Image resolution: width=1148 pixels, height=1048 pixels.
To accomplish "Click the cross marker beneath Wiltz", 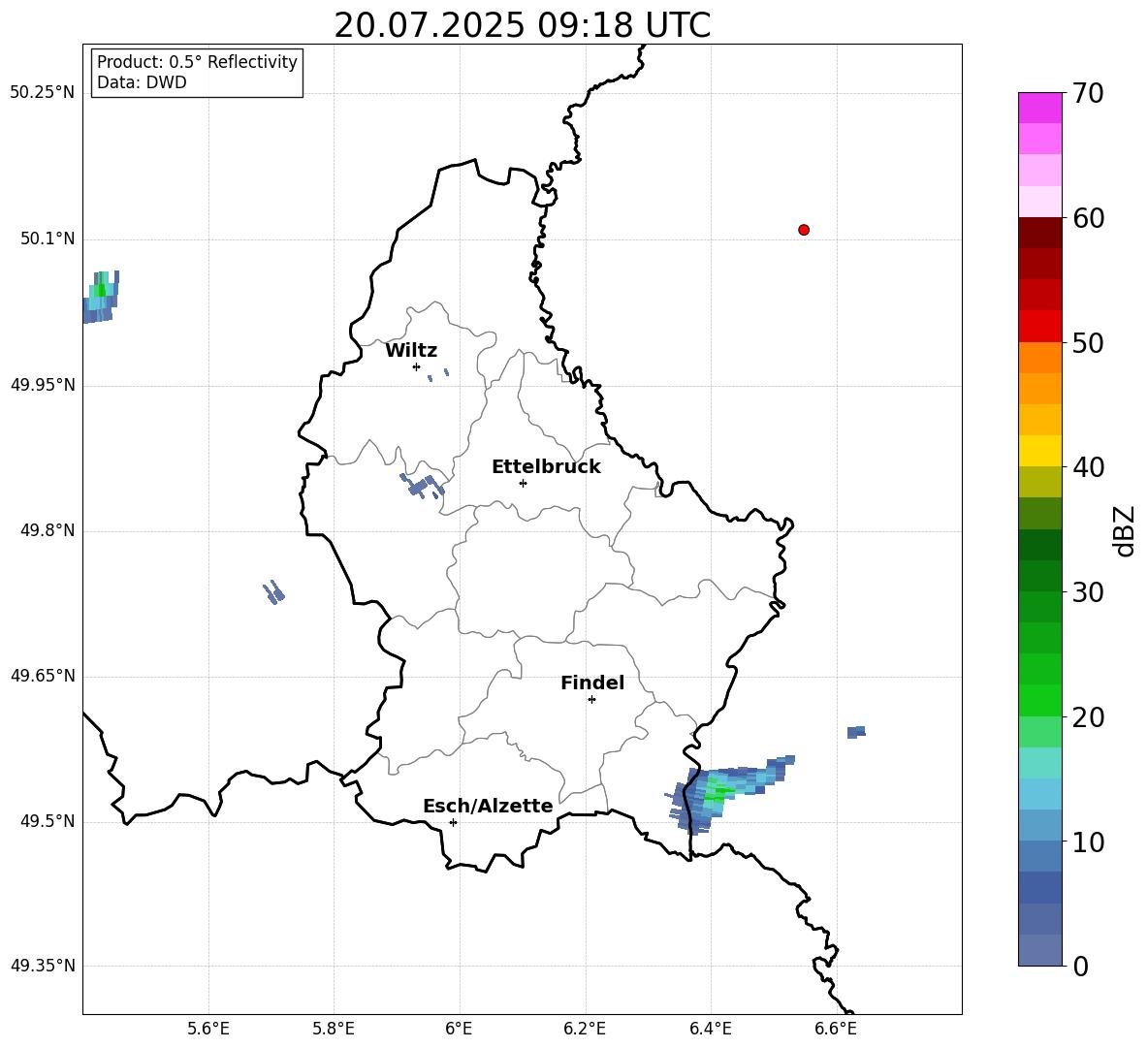I will (x=417, y=366).
